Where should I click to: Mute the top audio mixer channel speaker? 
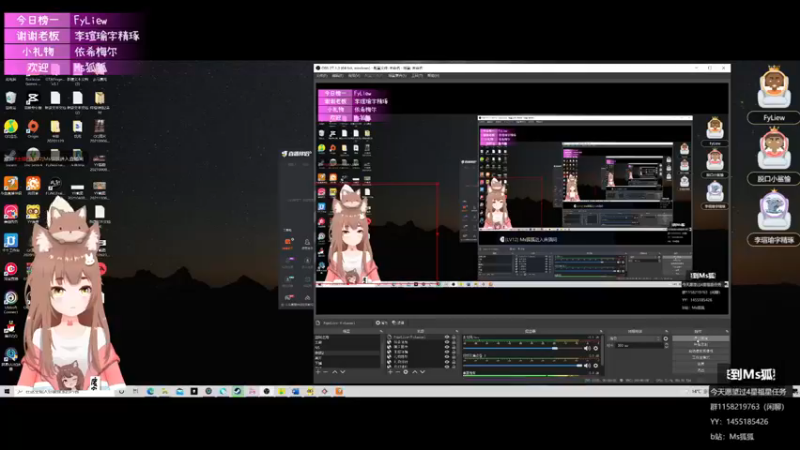pos(587,348)
